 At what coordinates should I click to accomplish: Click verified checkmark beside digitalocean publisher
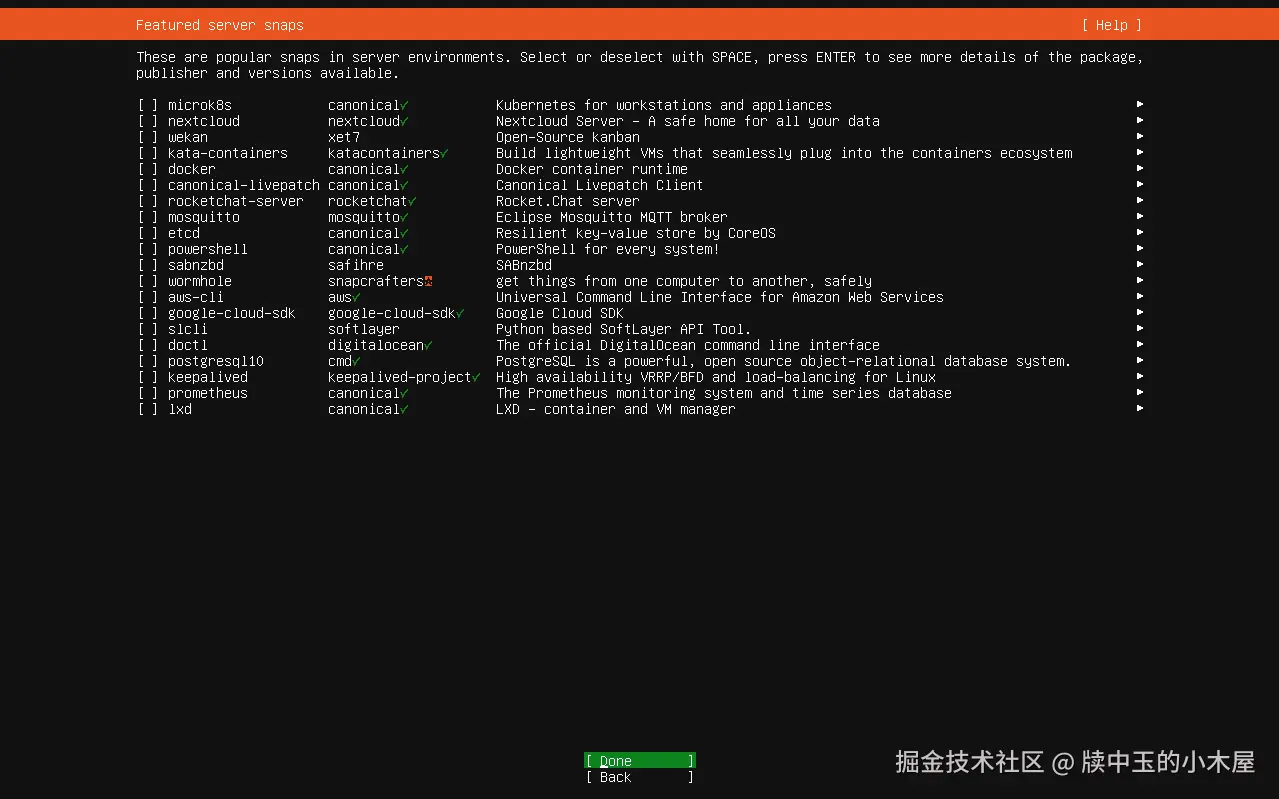click(x=428, y=345)
